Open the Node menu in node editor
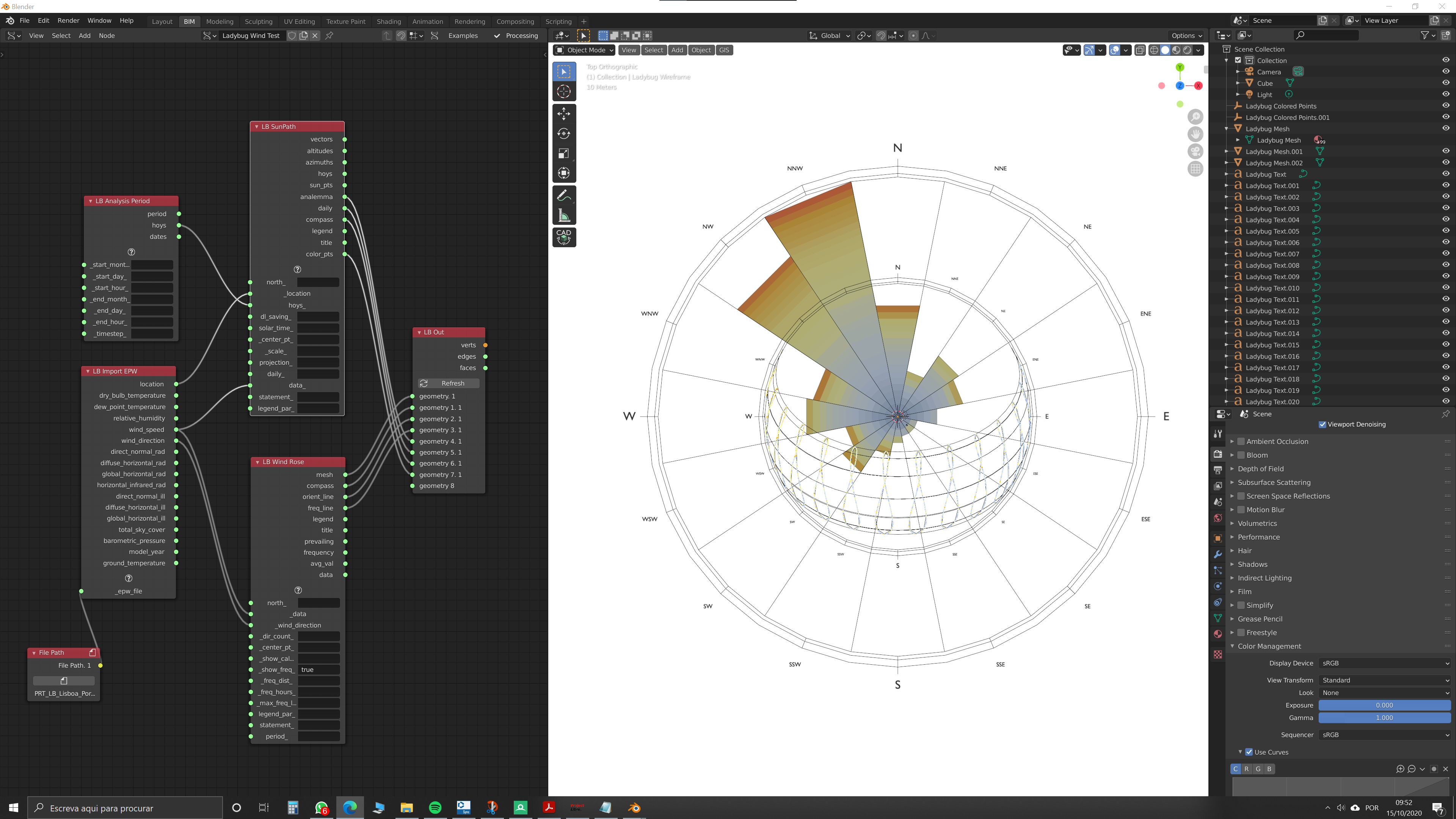The image size is (1456, 819). tap(107, 36)
